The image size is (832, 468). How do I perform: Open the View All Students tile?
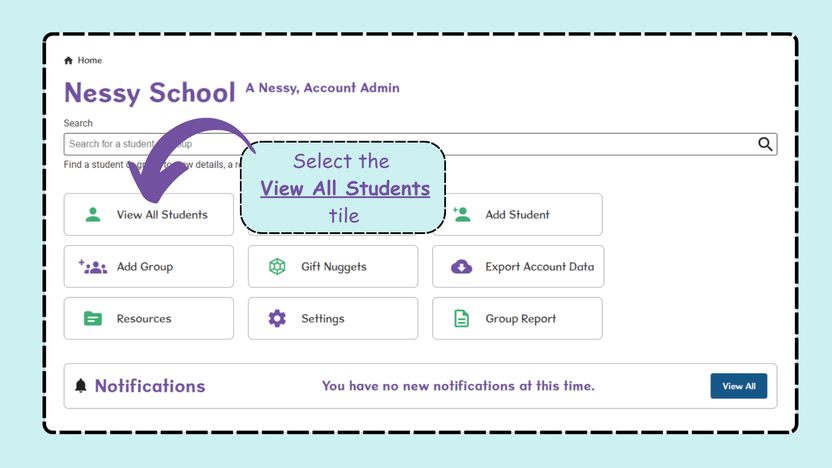point(149,214)
